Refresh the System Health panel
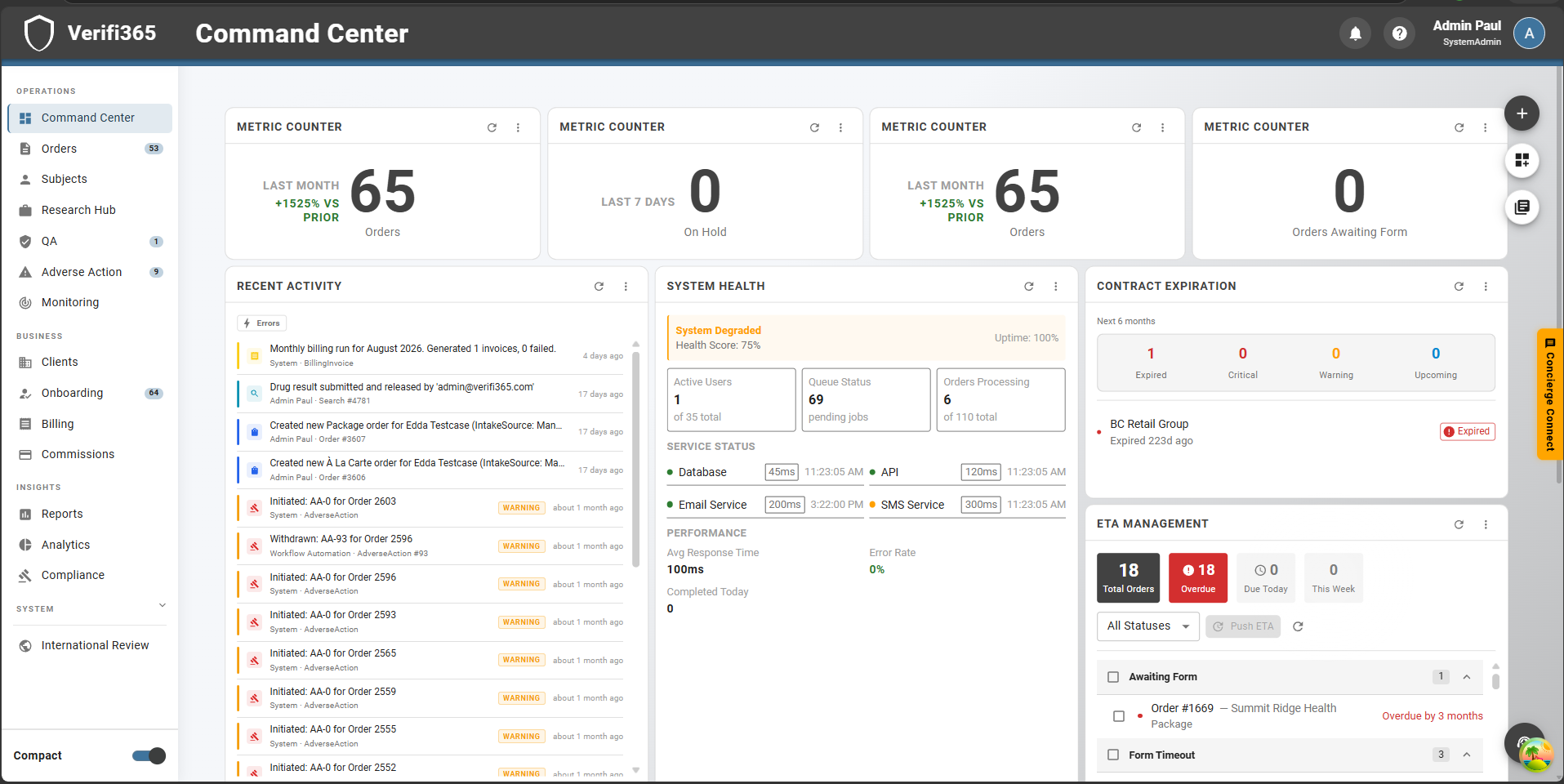The height and width of the screenshot is (784, 1564). click(x=1029, y=287)
